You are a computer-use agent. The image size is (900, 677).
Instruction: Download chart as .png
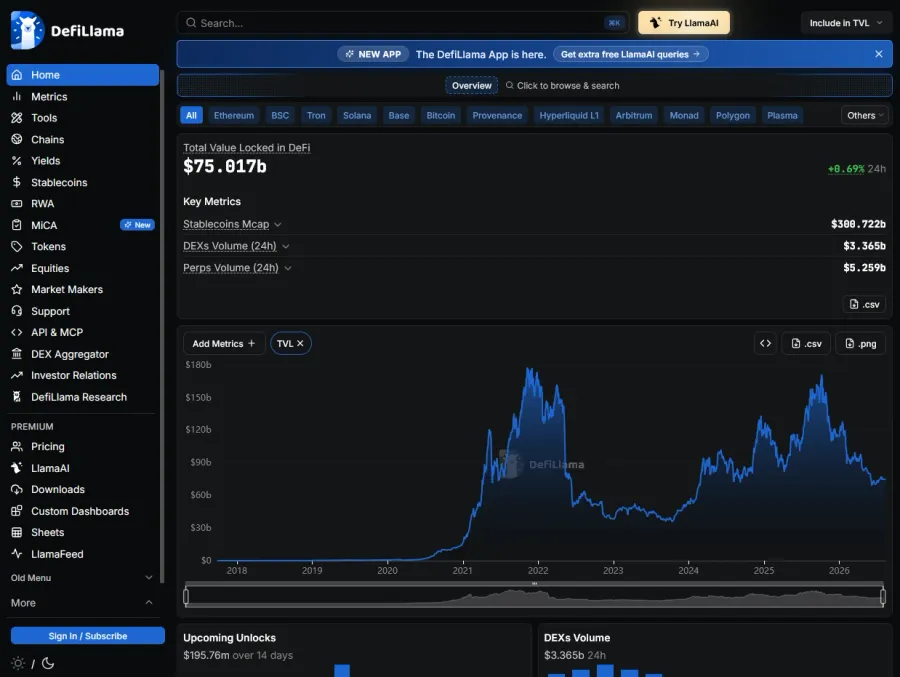(860, 343)
